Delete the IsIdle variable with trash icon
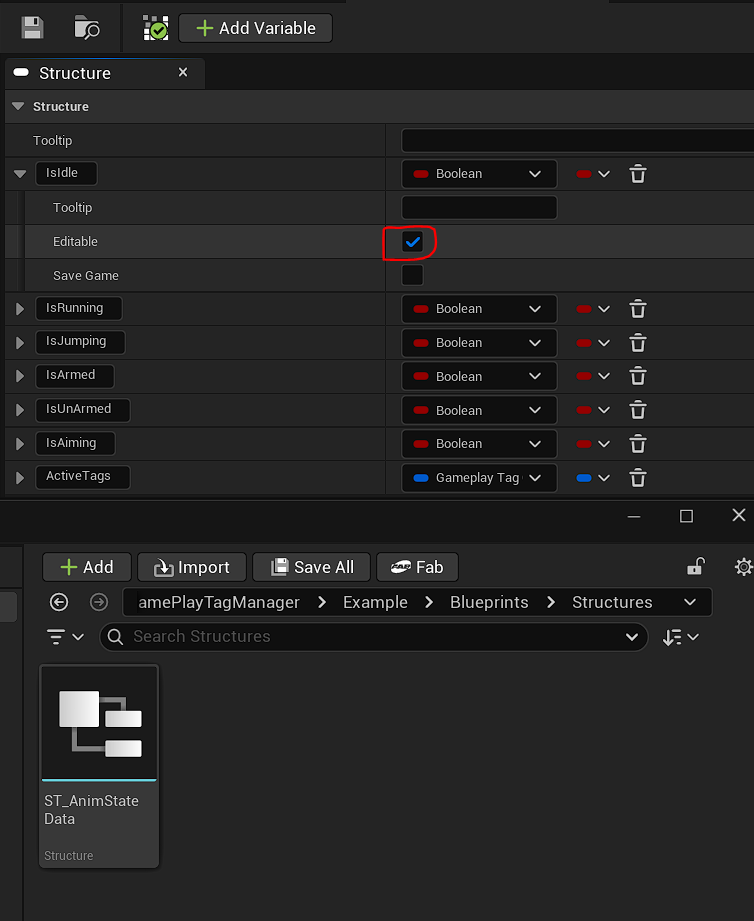The image size is (754, 921). (x=638, y=174)
